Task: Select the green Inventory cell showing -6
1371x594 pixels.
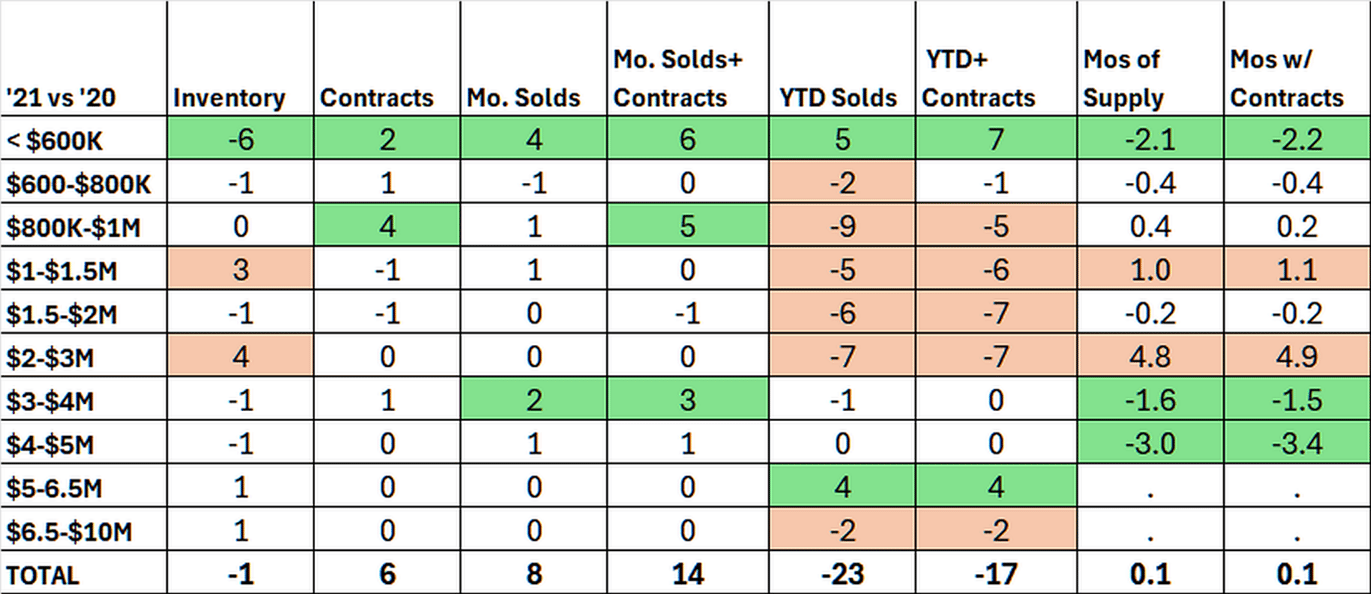Action: pyautogui.click(x=240, y=139)
